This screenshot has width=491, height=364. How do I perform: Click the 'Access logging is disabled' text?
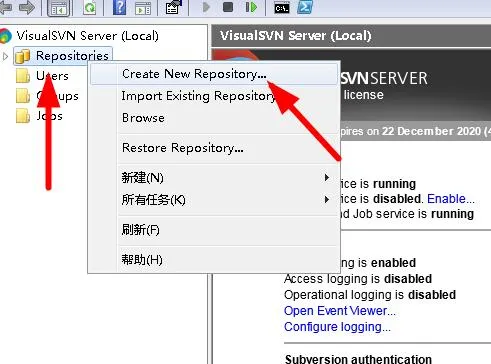[x=358, y=279]
